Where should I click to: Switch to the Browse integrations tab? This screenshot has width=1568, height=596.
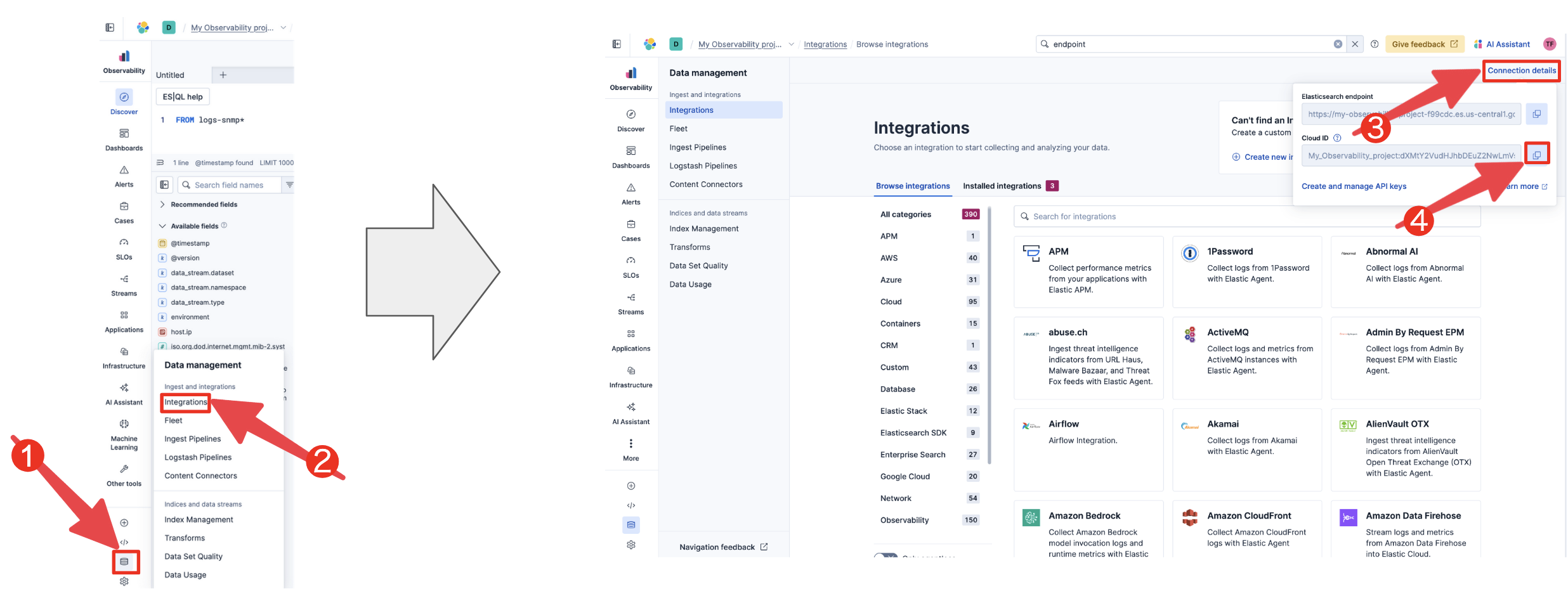point(913,186)
